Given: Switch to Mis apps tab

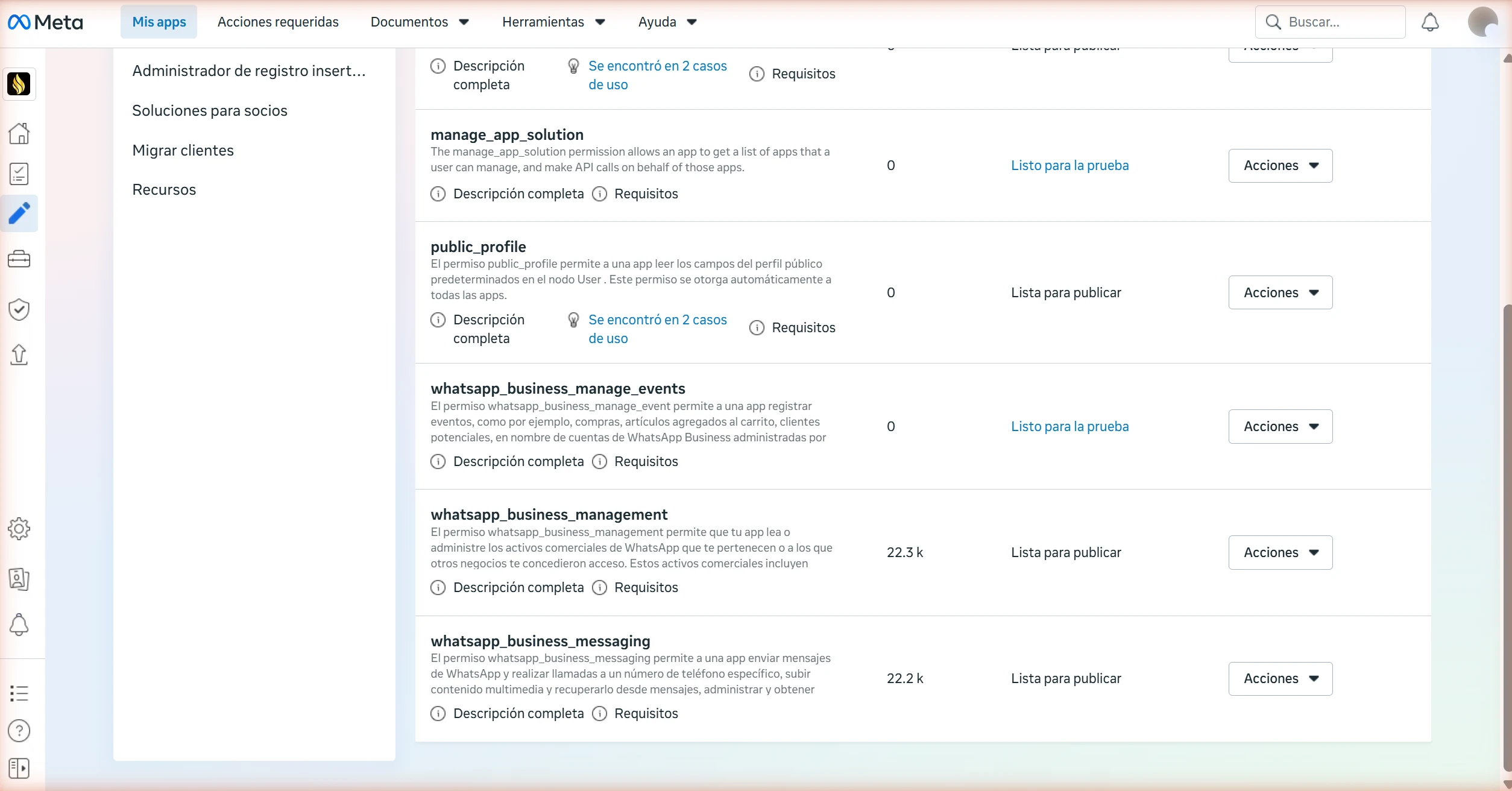Looking at the screenshot, I should (159, 22).
